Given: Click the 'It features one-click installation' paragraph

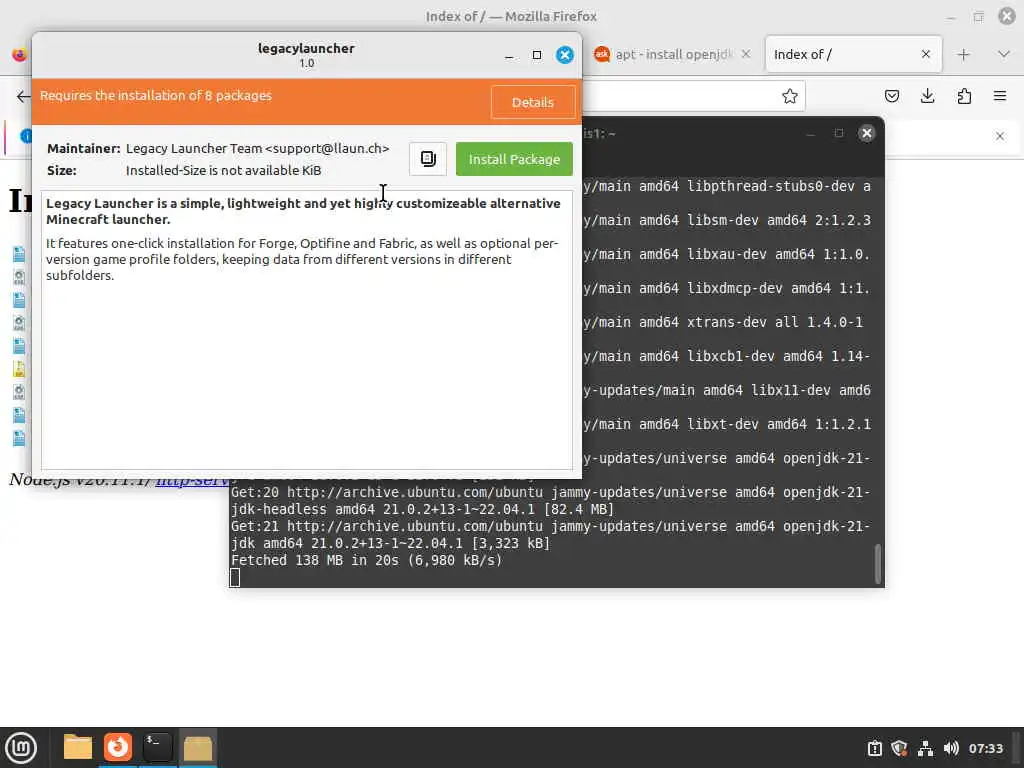Looking at the screenshot, I should coord(302,259).
